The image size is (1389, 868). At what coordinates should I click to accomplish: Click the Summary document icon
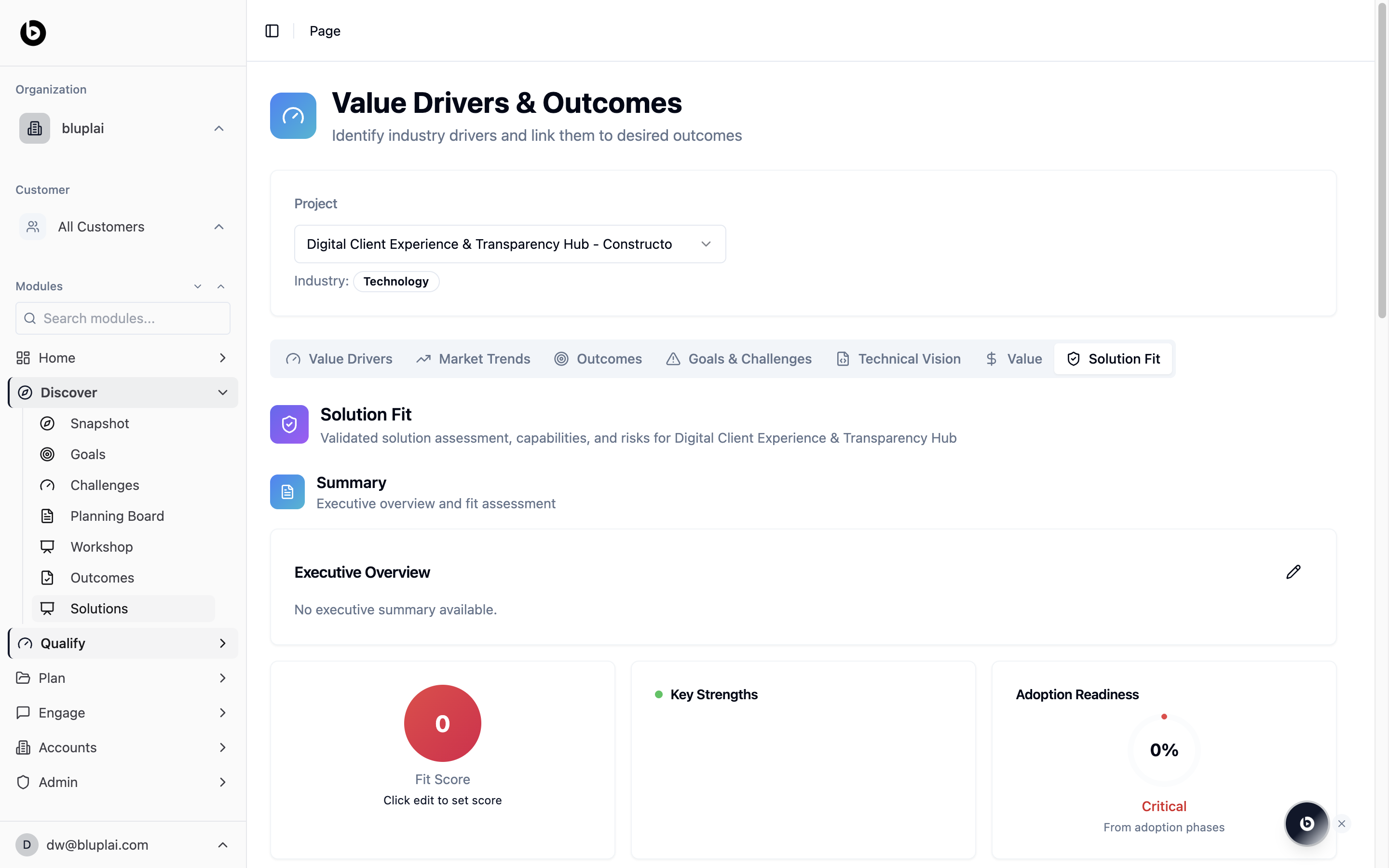click(287, 491)
